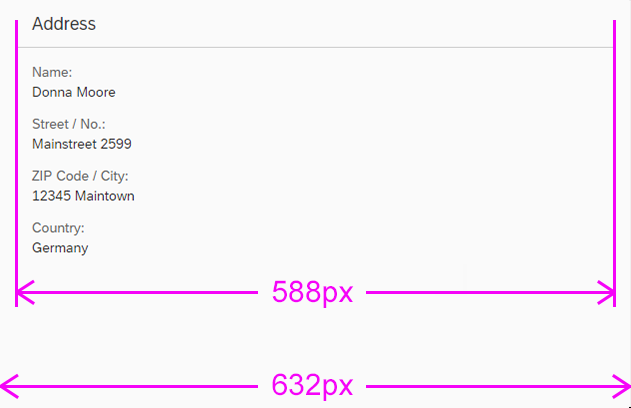Select the ZIP Code / City: label
Screen dimensions: 631x408
80,176
